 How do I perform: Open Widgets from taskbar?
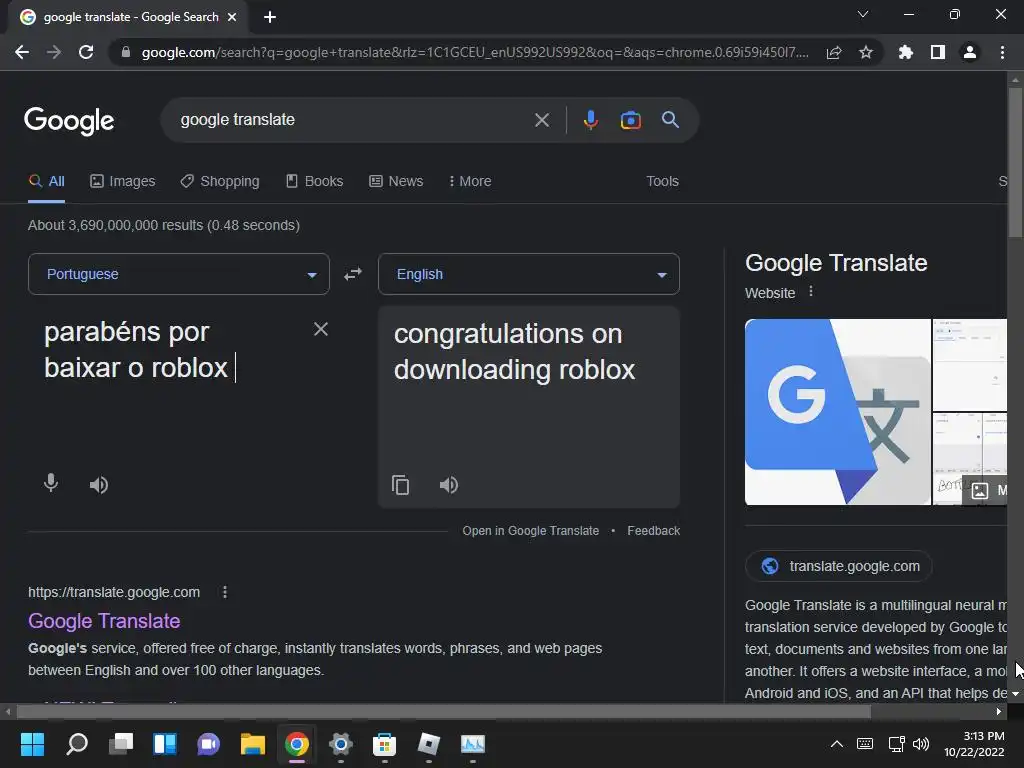click(165, 744)
